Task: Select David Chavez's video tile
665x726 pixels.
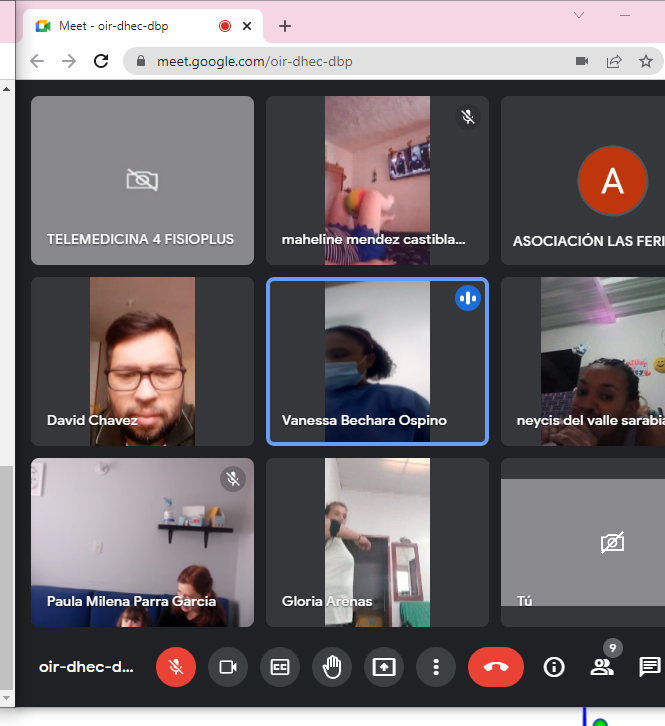Action: pos(142,361)
